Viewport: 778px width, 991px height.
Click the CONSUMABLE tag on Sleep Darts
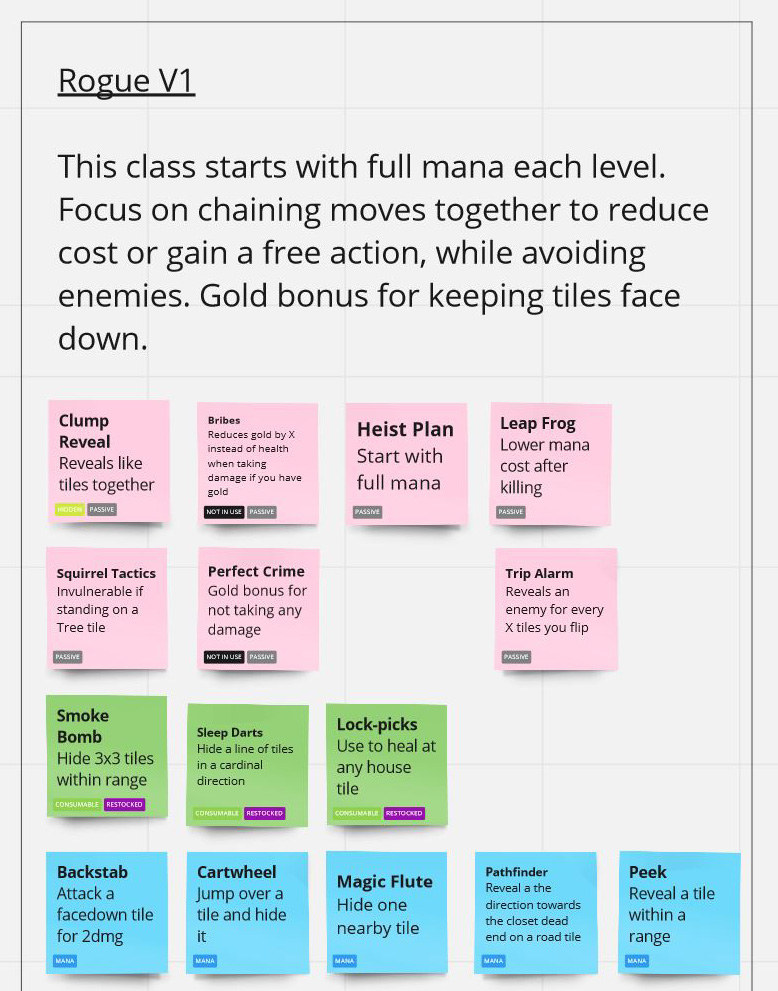tap(217, 813)
